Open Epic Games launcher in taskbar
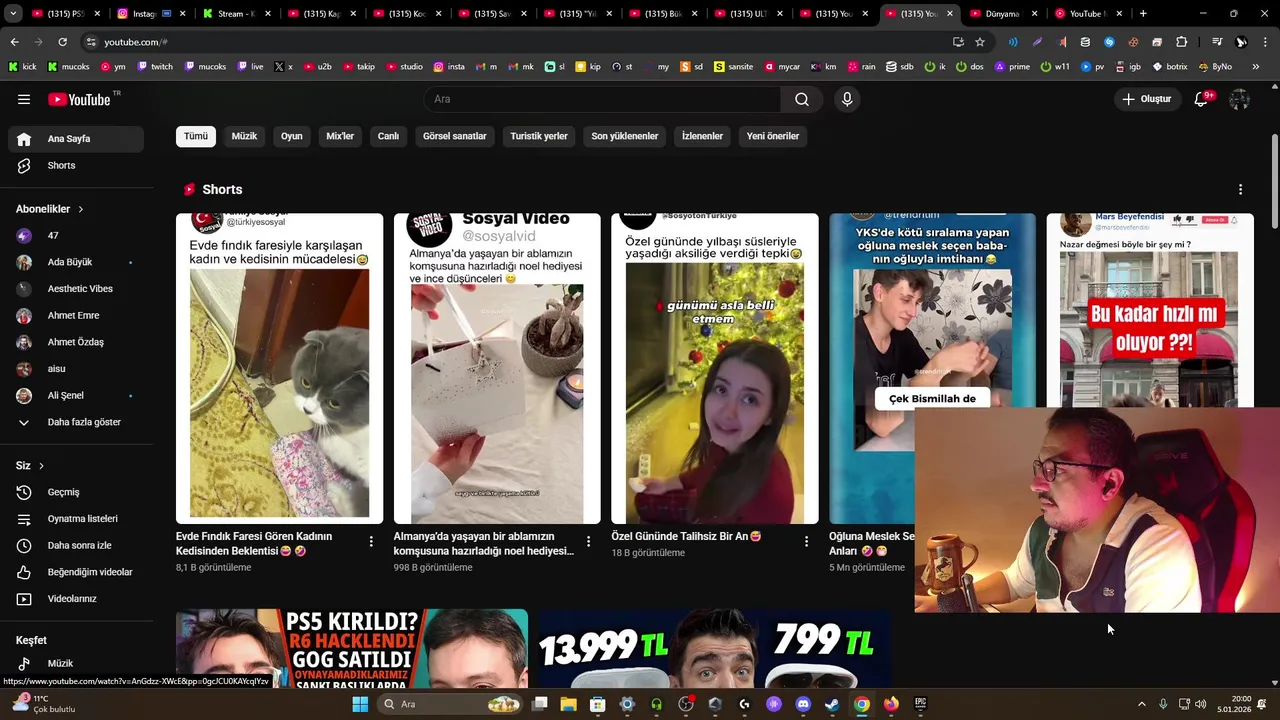The image size is (1280, 720). click(920, 704)
